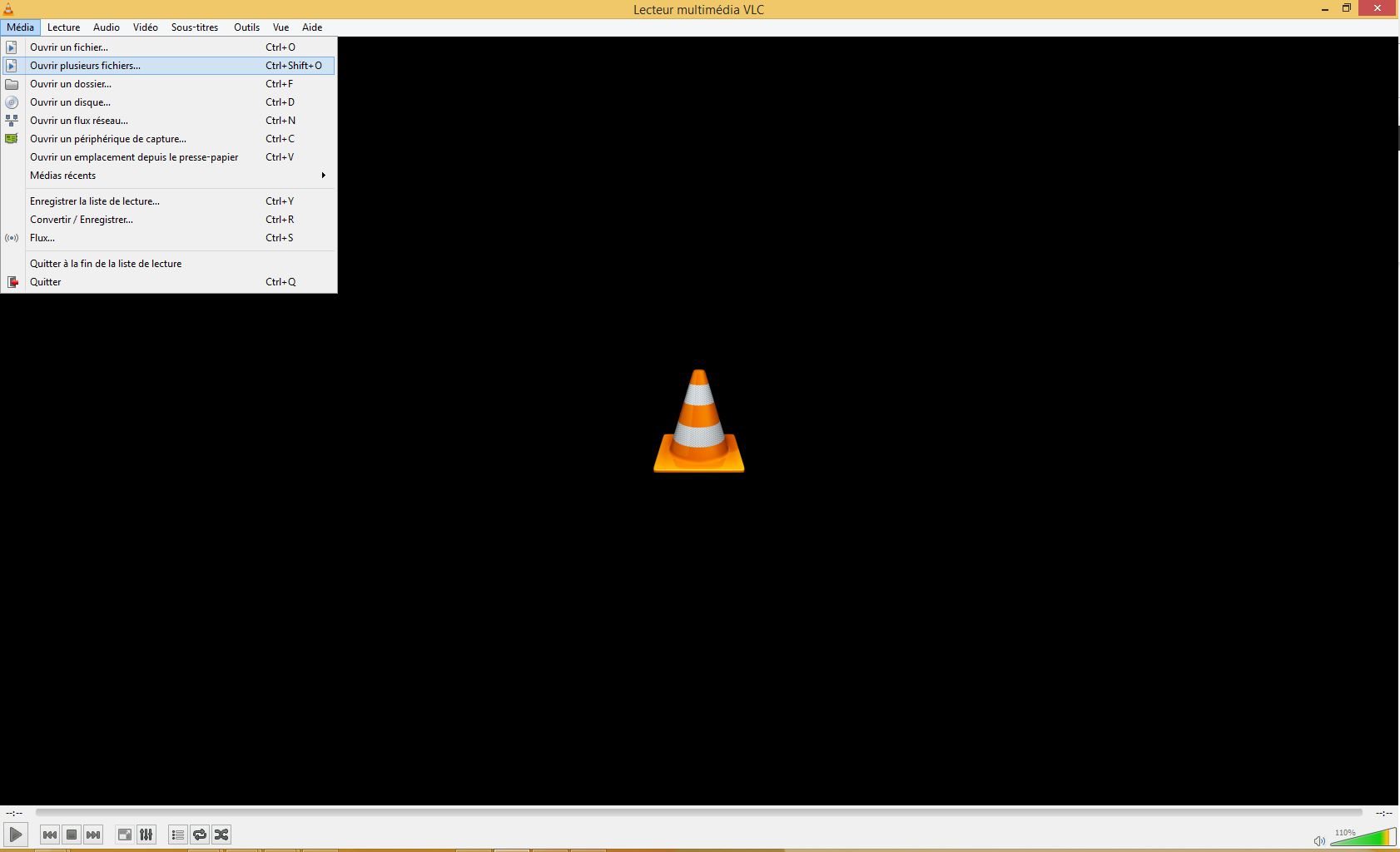1400x852 pixels.
Task: Click the playback seek bar
Action: [699, 812]
